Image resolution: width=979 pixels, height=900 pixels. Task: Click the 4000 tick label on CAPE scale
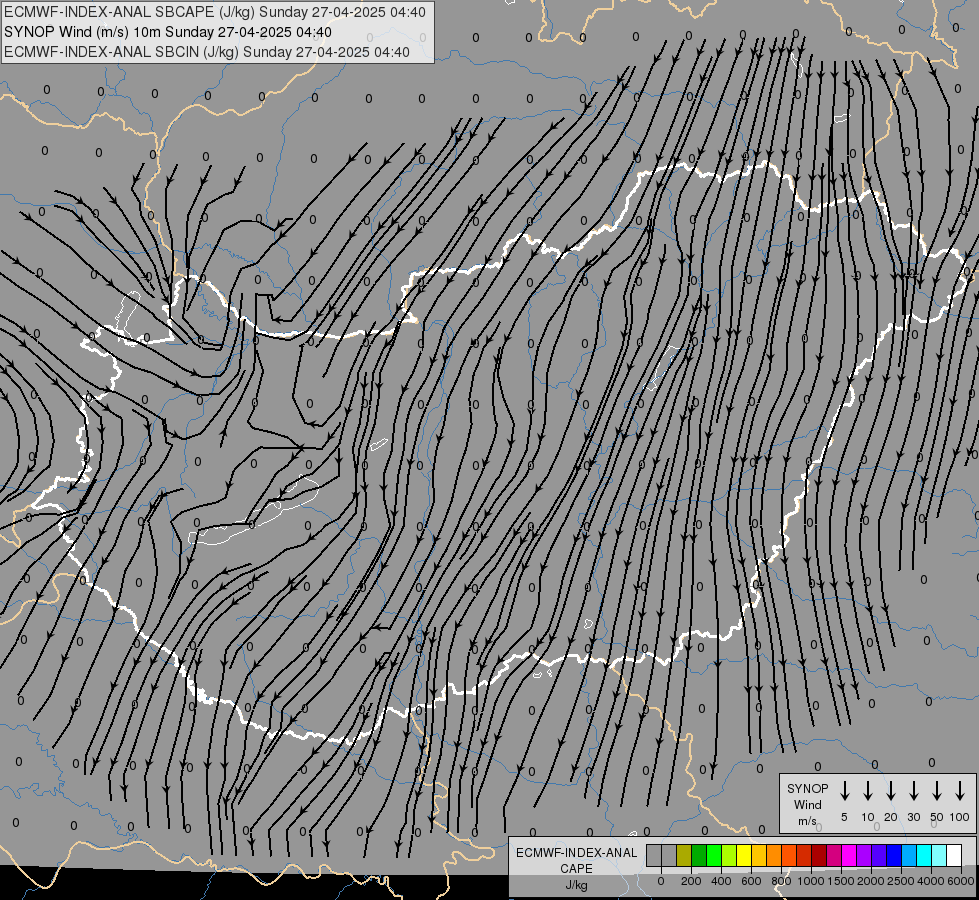[x=931, y=881]
